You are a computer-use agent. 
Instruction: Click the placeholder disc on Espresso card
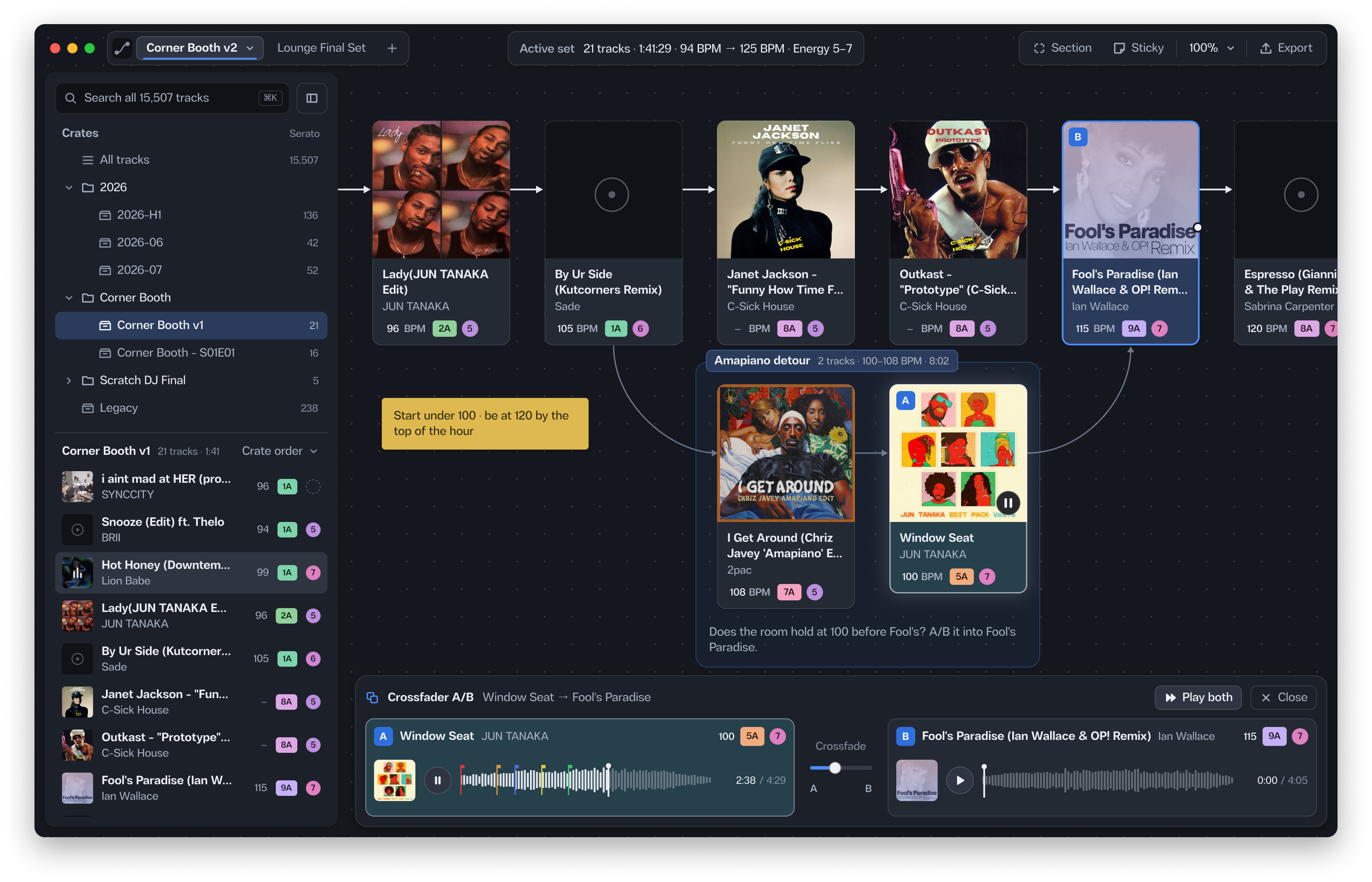(1301, 195)
